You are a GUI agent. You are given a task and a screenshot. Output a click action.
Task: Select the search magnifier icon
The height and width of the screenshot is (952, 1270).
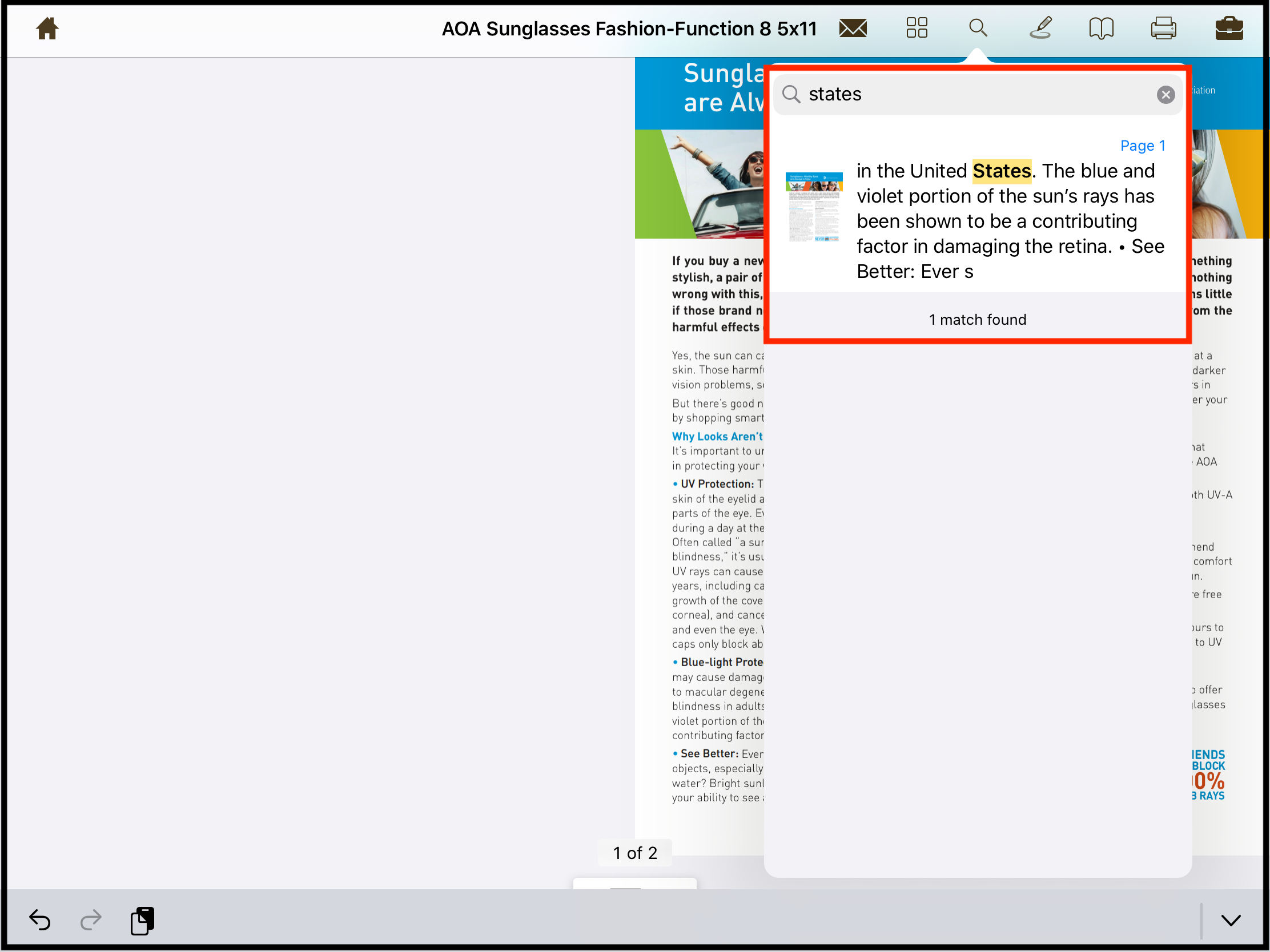point(978,27)
